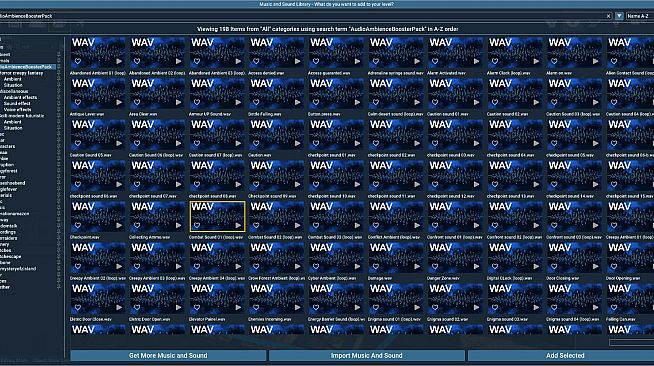Open the Name A-Z sort dropdown
Screen dimensions: 654x366
[x=639, y=16]
